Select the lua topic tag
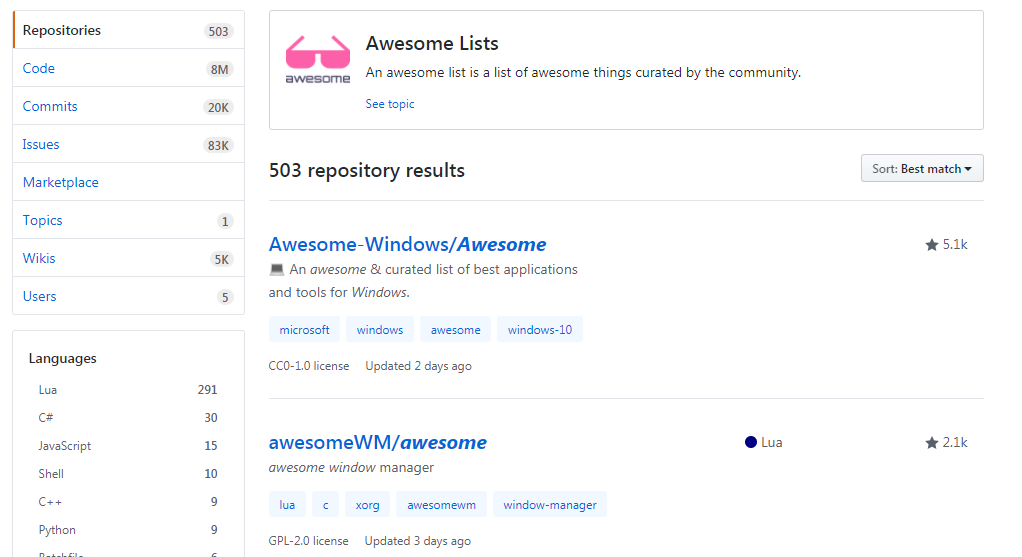Image resolution: width=1022 pixels, height=557 pixels. [x=287, y=505]
